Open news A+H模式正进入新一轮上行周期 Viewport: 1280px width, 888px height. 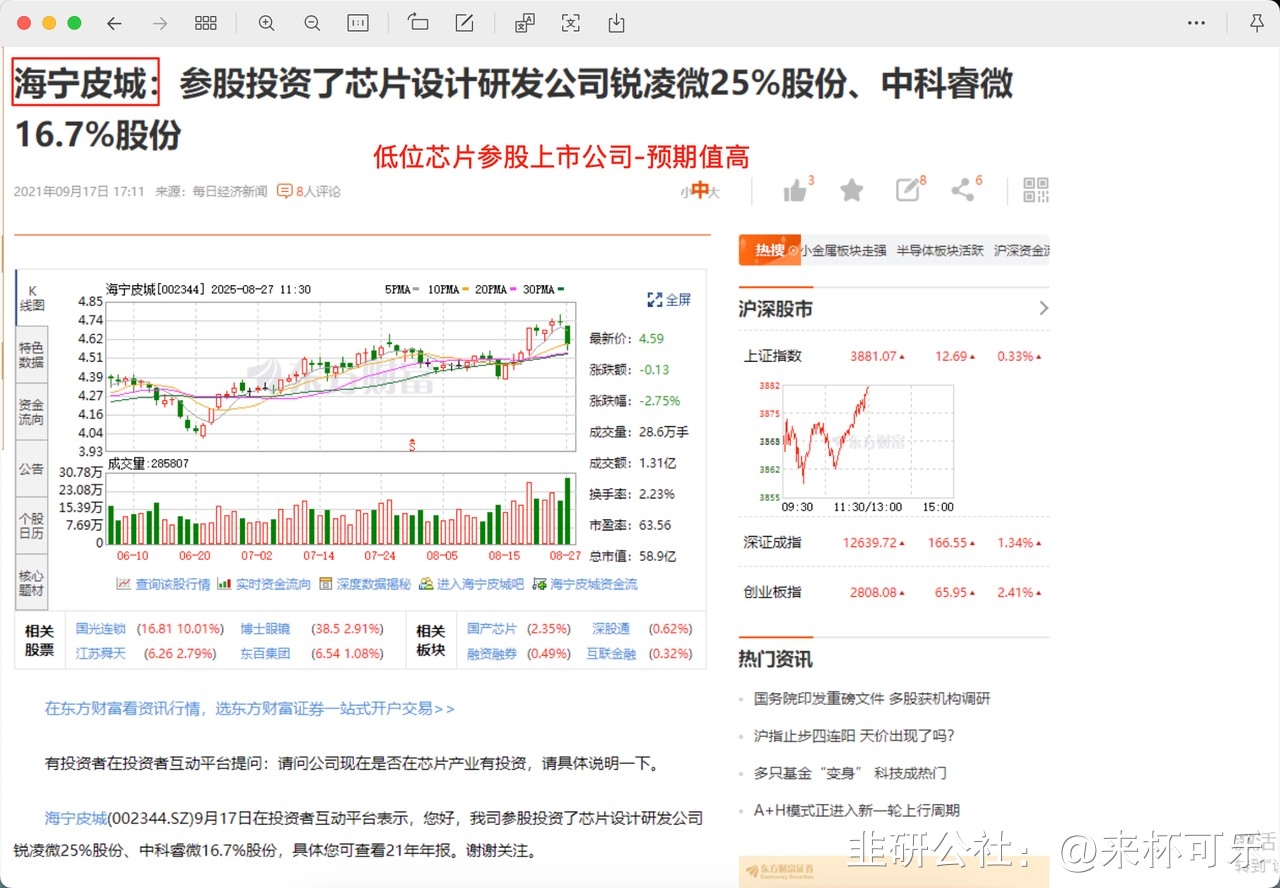tap(856, 810)
